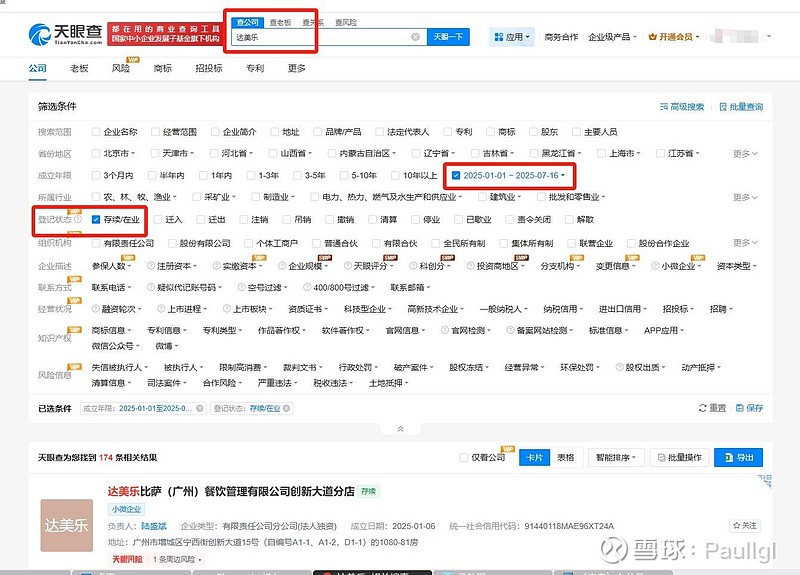800x575 pixels.
Task: Switch to the 专利 tab
Action: 255,68
